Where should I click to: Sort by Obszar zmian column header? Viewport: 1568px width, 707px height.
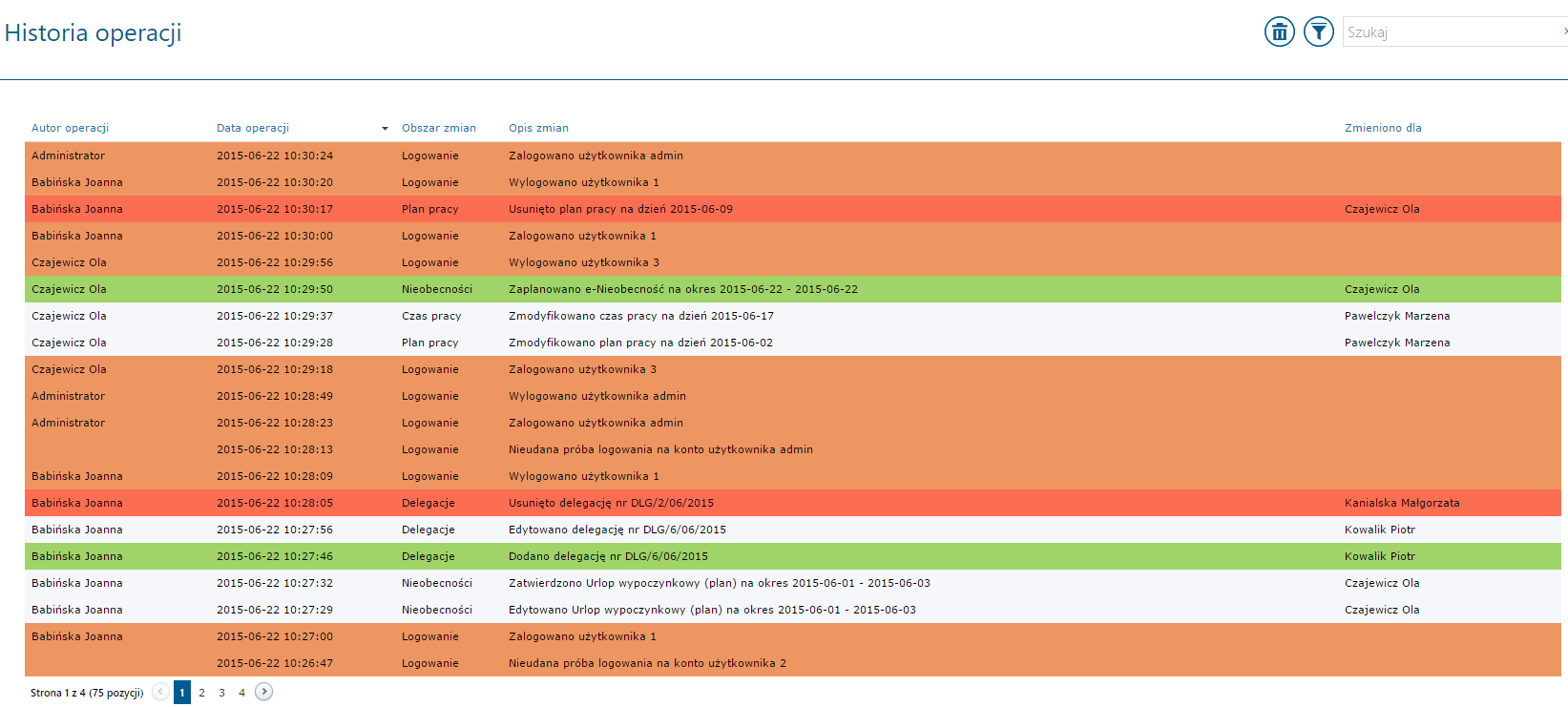pyautogui.click(x=439, y=128)
